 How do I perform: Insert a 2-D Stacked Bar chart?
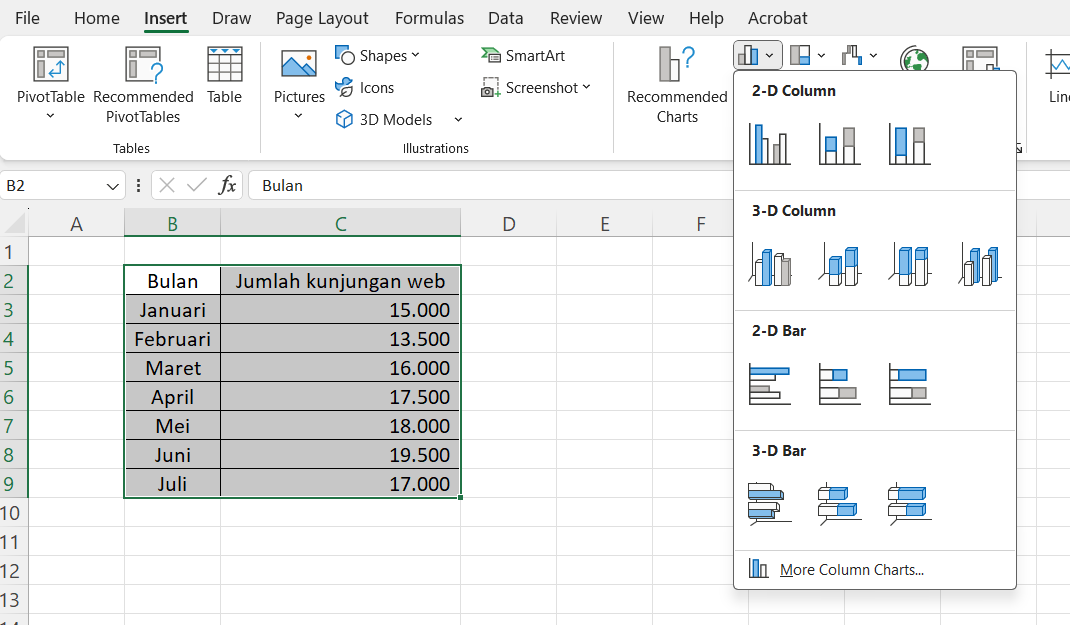tap(839, 384)
